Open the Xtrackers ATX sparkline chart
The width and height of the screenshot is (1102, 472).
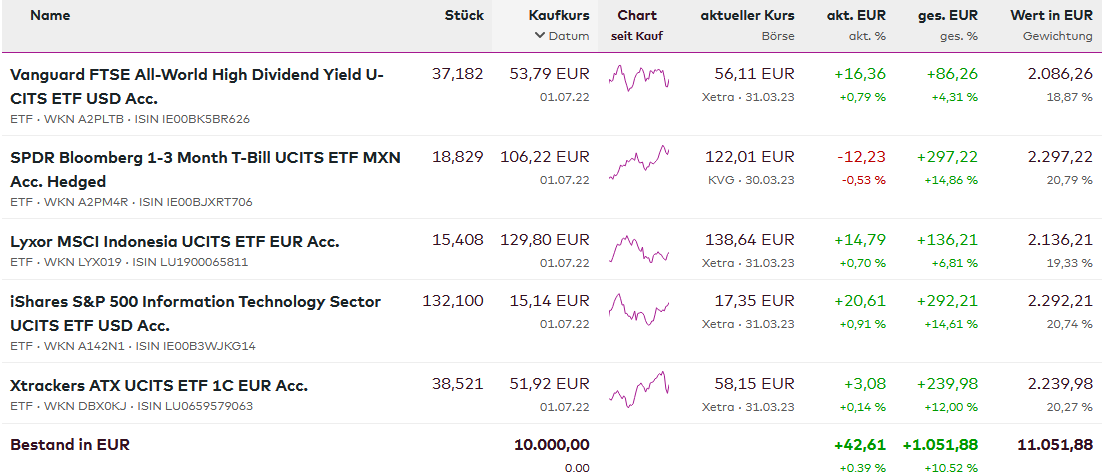638,388
